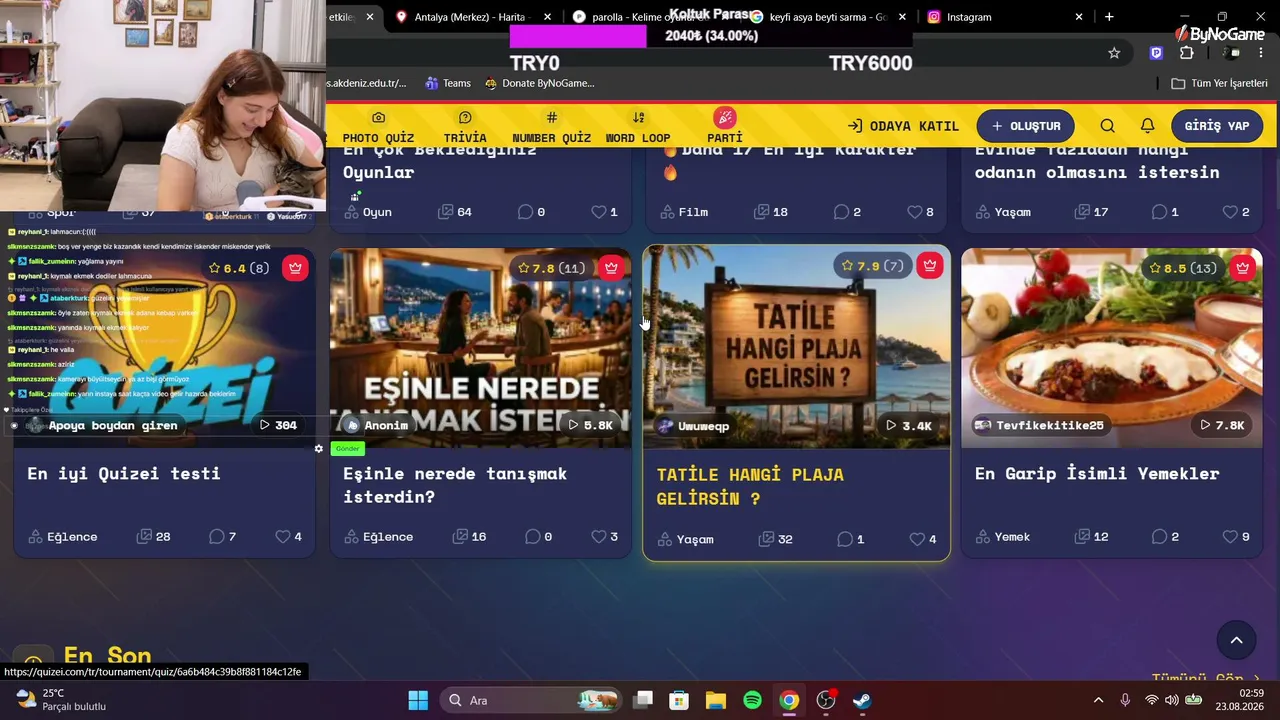
Task: Open the weather widget showing 25°C
Action: pyautogui.click(x=60, y=700)
